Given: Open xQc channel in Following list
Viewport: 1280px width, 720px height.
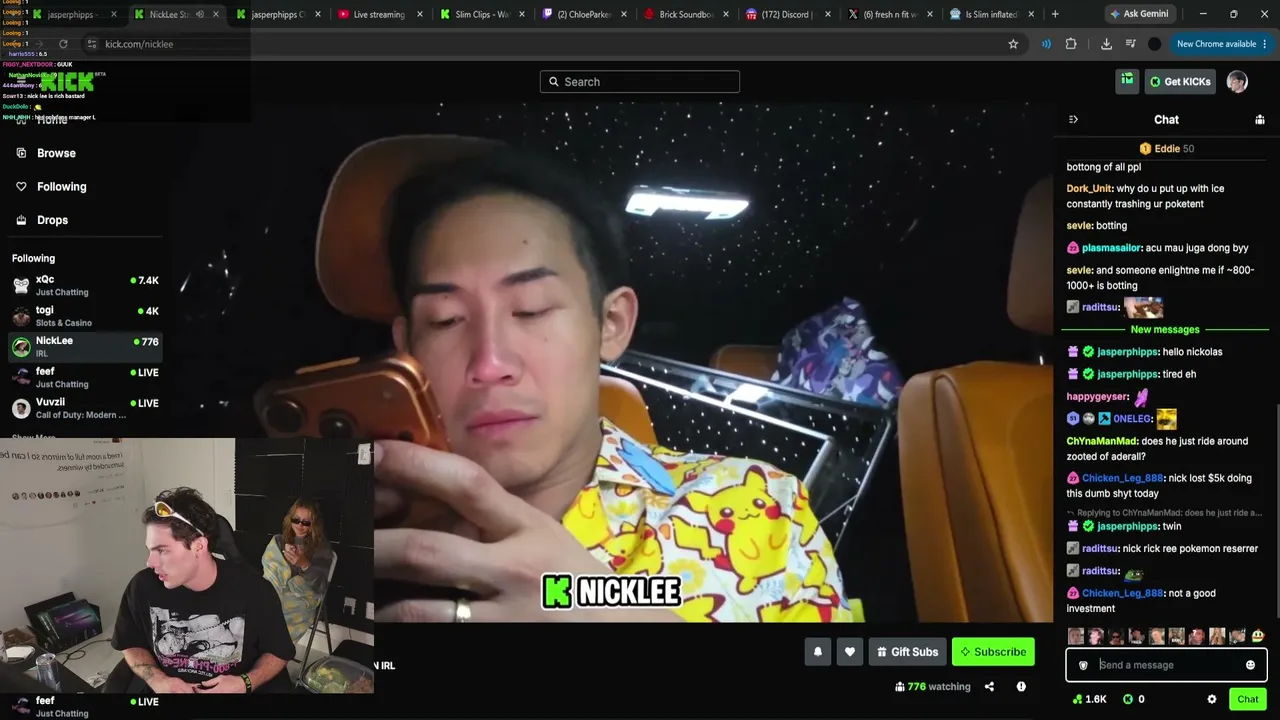Looking at the screenshot, I should coord(84,285).
